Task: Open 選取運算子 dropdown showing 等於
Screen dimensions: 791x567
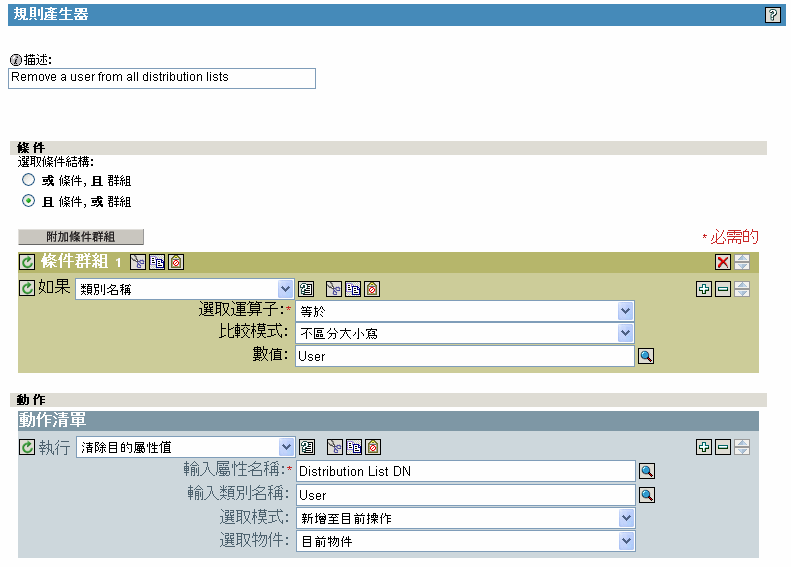Action: coord(464,311)
